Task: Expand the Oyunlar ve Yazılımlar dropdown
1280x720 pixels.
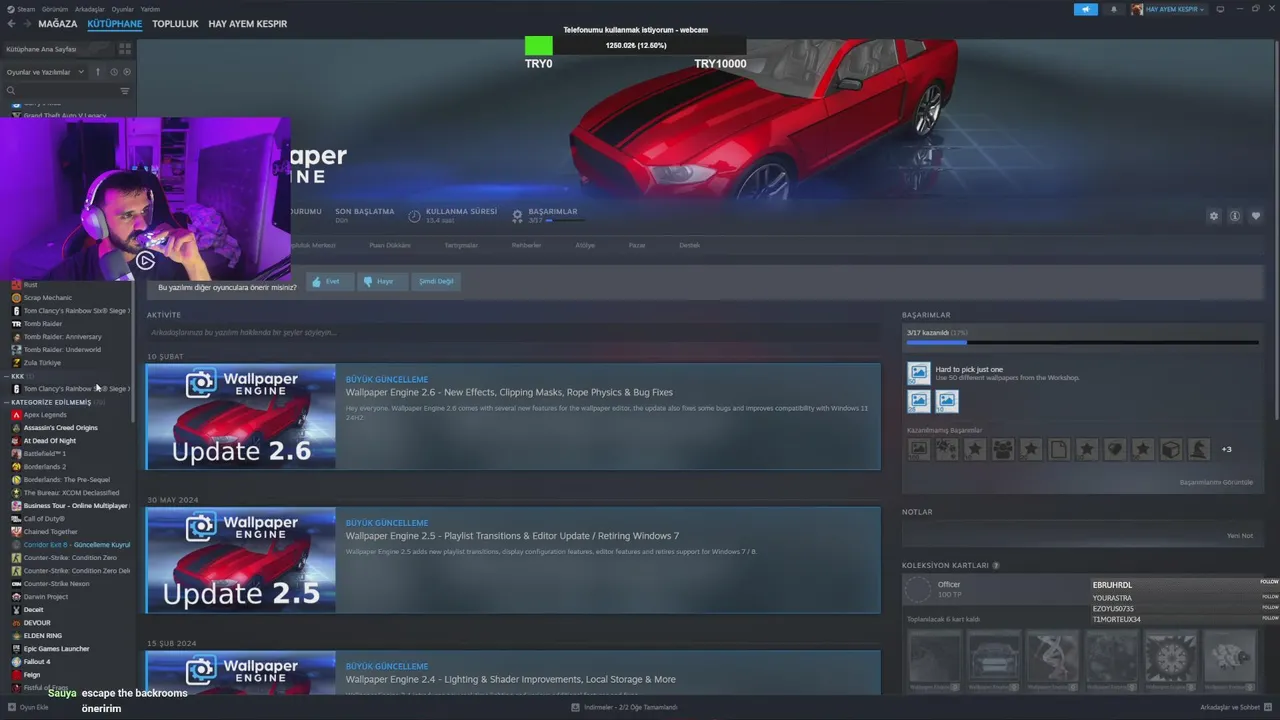Action: pos(43,72)
